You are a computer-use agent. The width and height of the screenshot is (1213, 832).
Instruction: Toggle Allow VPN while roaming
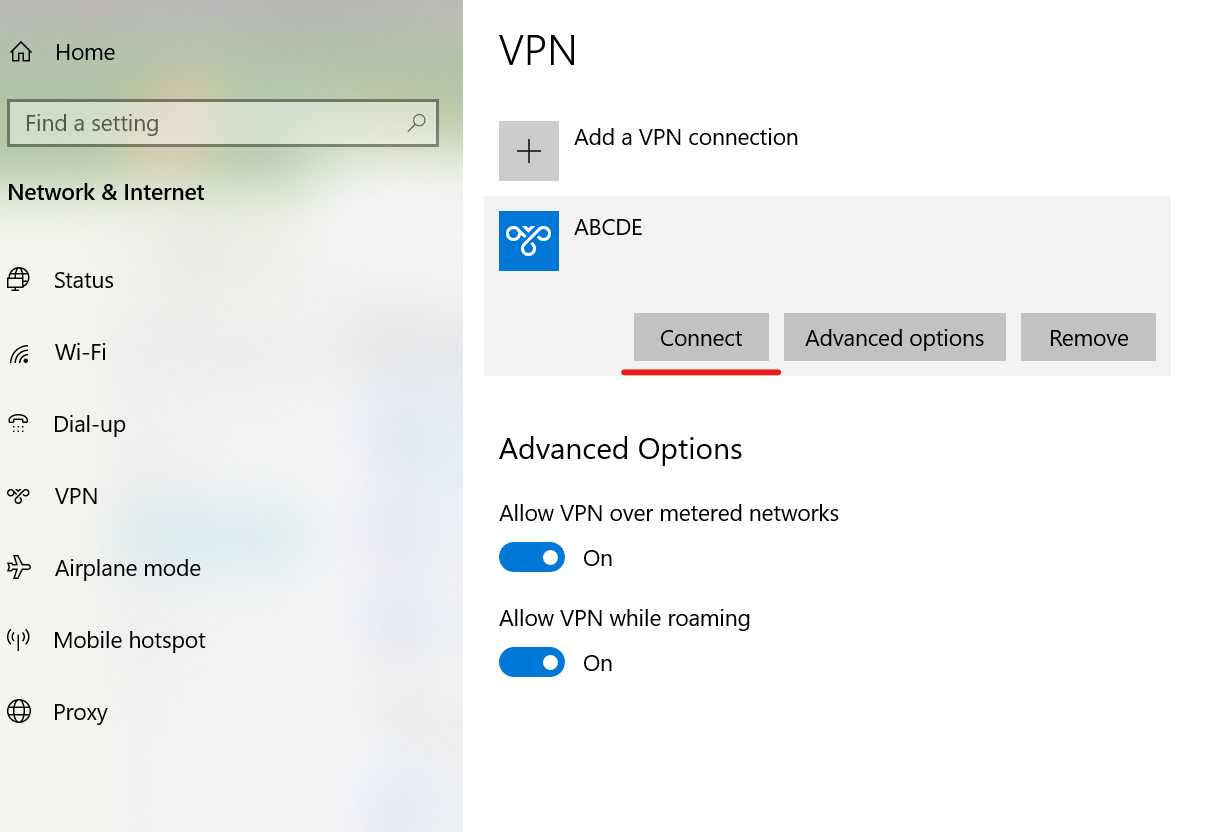[x=532, y=662]
